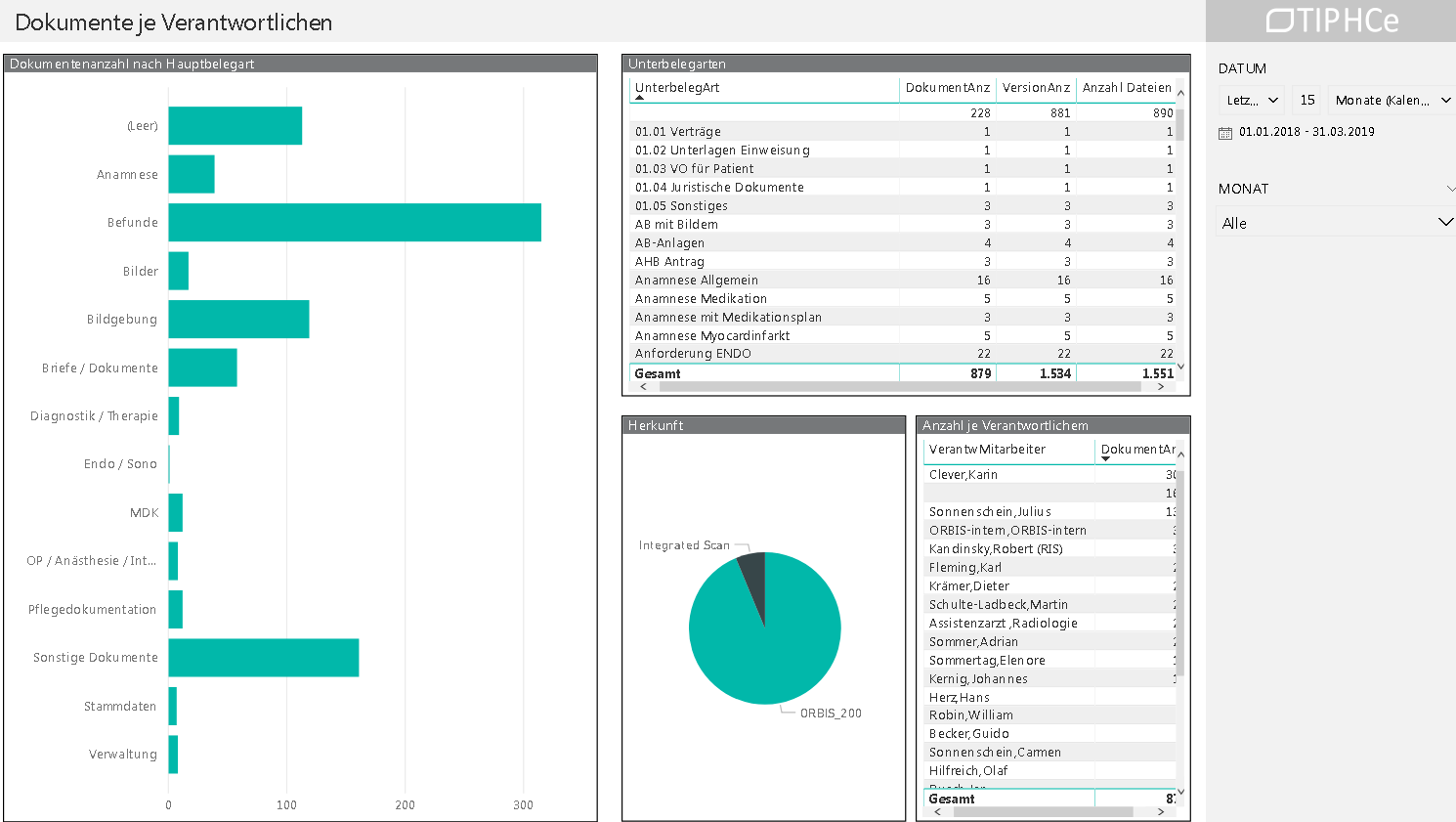This screenshot has width=1456, height=822.
Task: Select row 'AHB Antrag'
Action: point(903,262)
